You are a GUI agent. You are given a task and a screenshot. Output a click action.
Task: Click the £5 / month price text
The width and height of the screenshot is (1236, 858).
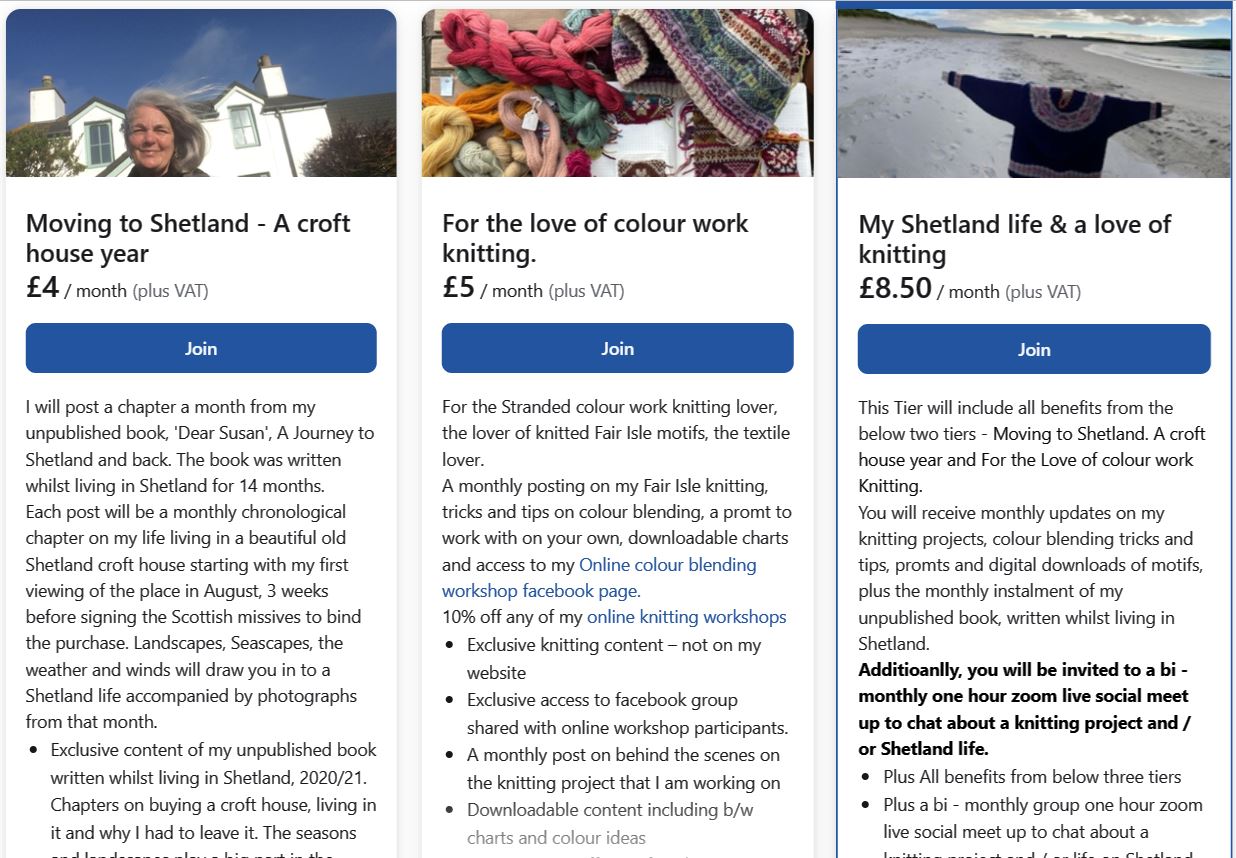click(x=533, y=289)
